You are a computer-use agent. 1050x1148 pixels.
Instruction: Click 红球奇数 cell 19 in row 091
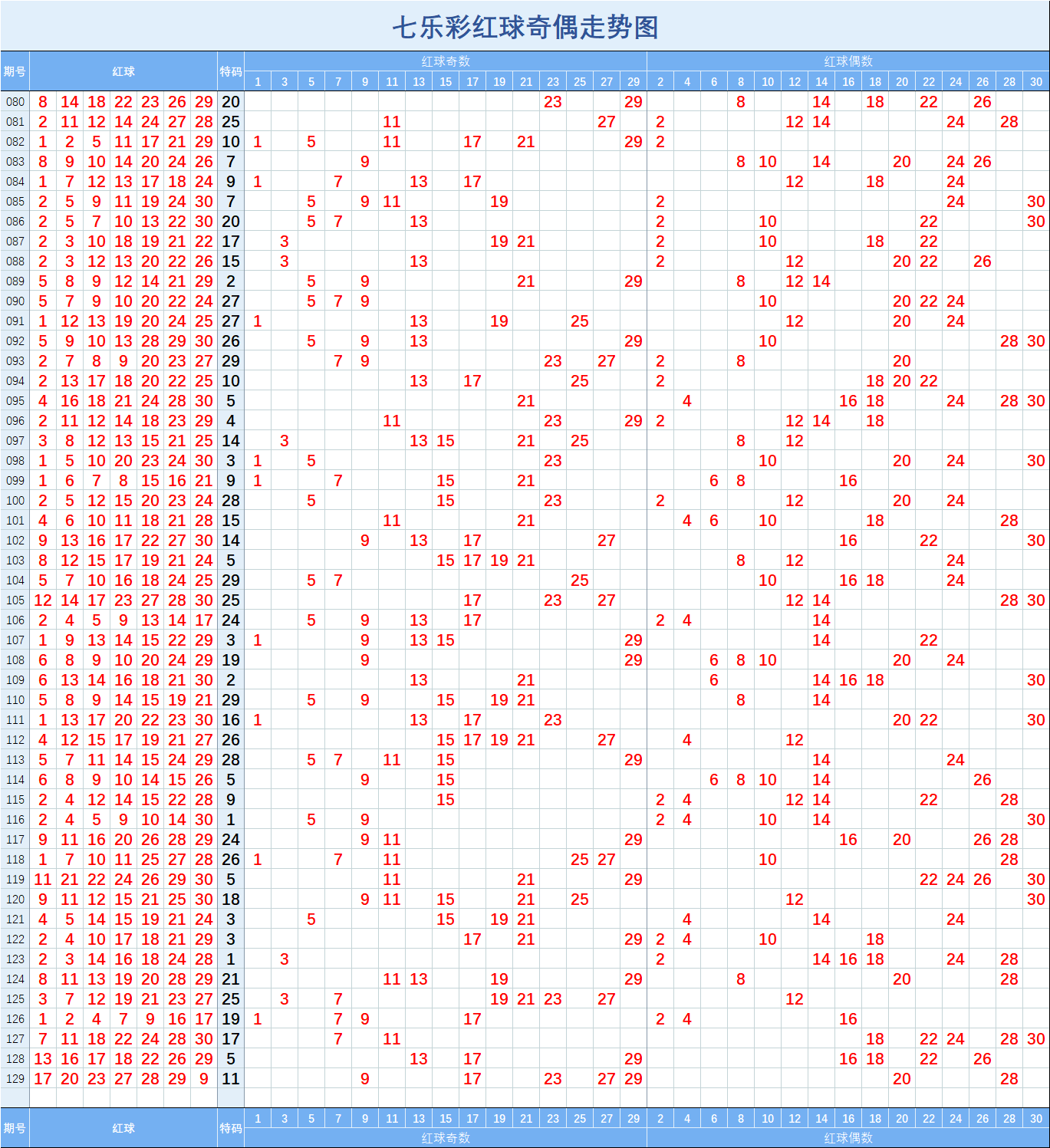(x=499, y=321)
